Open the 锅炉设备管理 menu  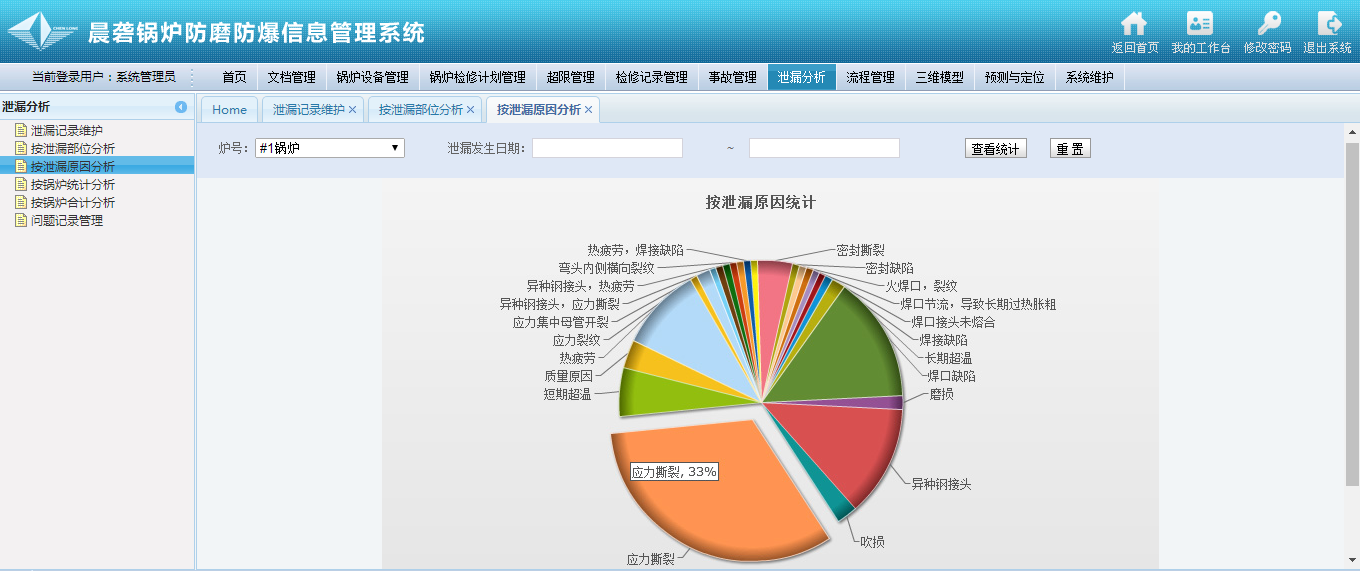pyautogui.click(x=372, y=77)
